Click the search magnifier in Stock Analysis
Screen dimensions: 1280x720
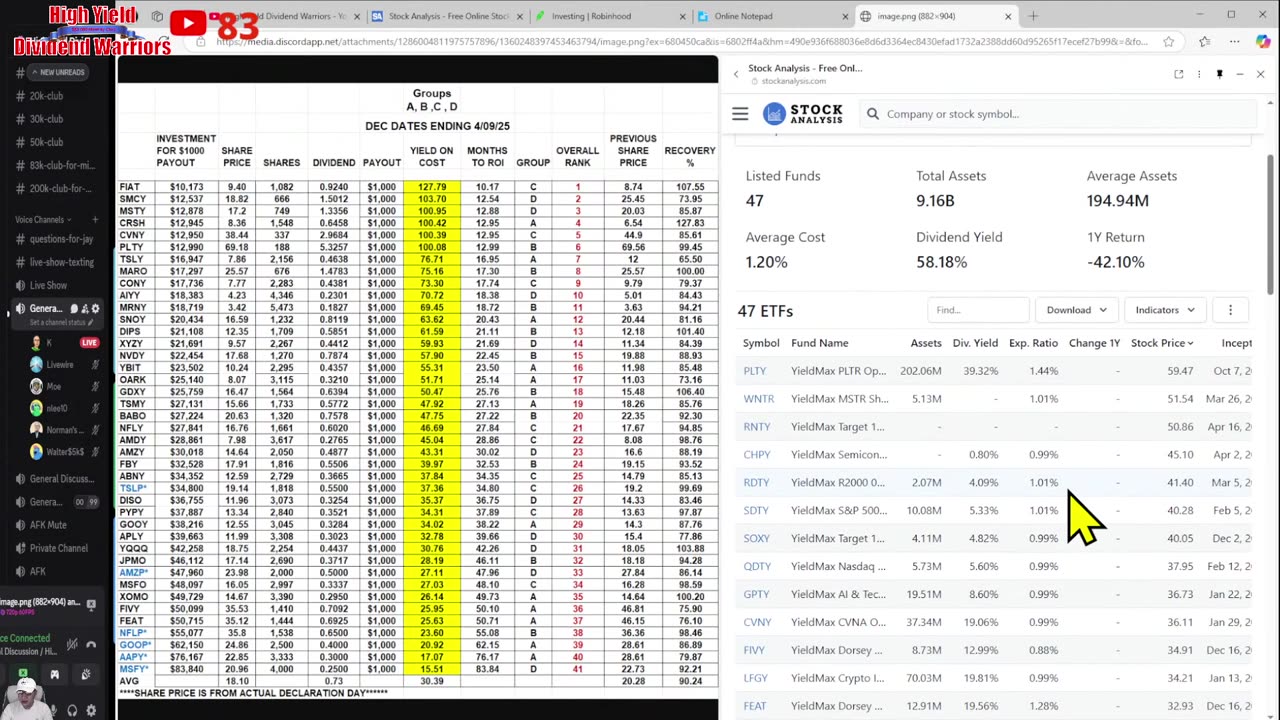[873, 114]
